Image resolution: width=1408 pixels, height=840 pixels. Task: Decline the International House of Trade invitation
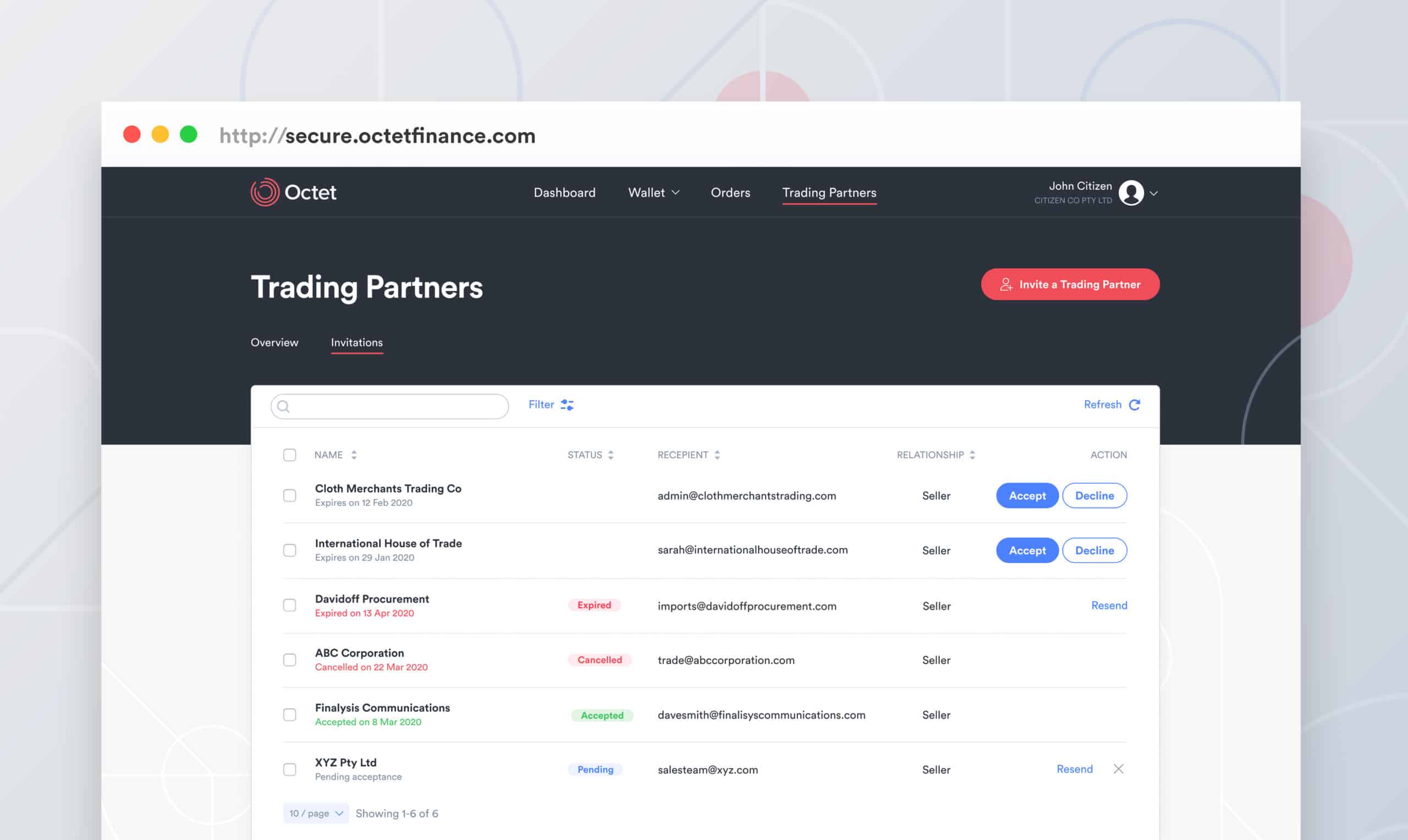1095,549
